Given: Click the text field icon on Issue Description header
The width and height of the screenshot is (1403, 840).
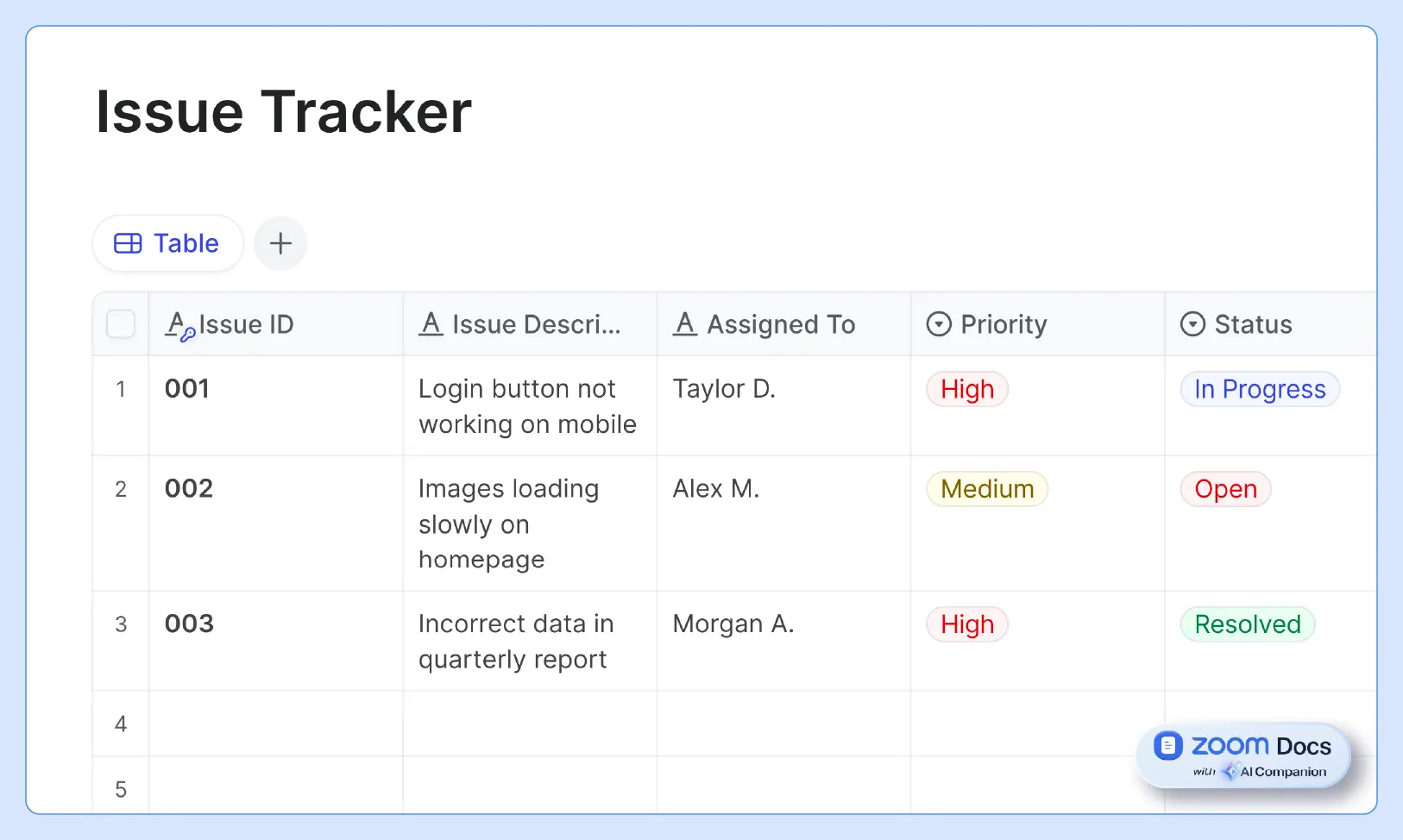Looking at the screenshot, I should [431, 323].
